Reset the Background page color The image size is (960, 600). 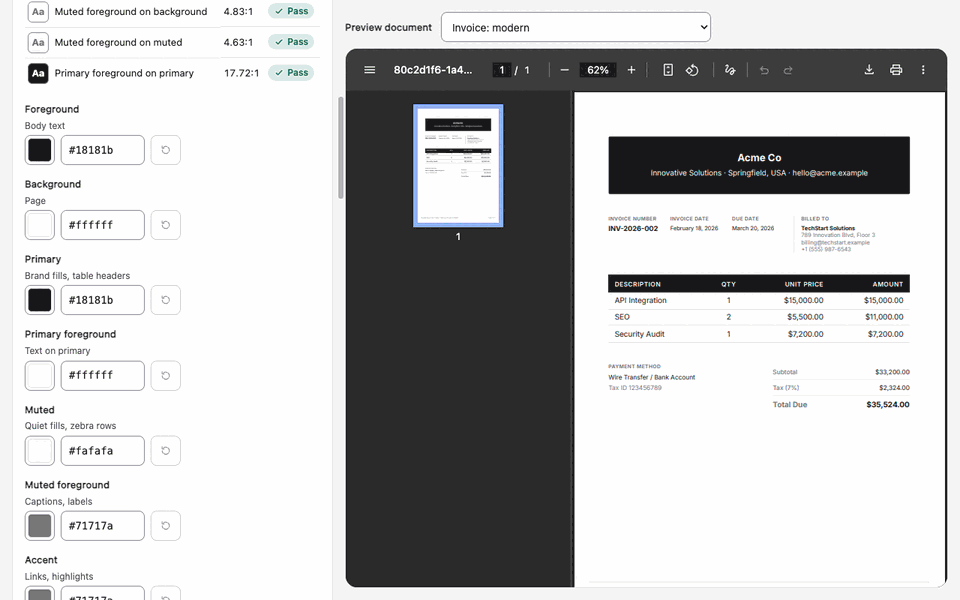click(x=165, y=225)
